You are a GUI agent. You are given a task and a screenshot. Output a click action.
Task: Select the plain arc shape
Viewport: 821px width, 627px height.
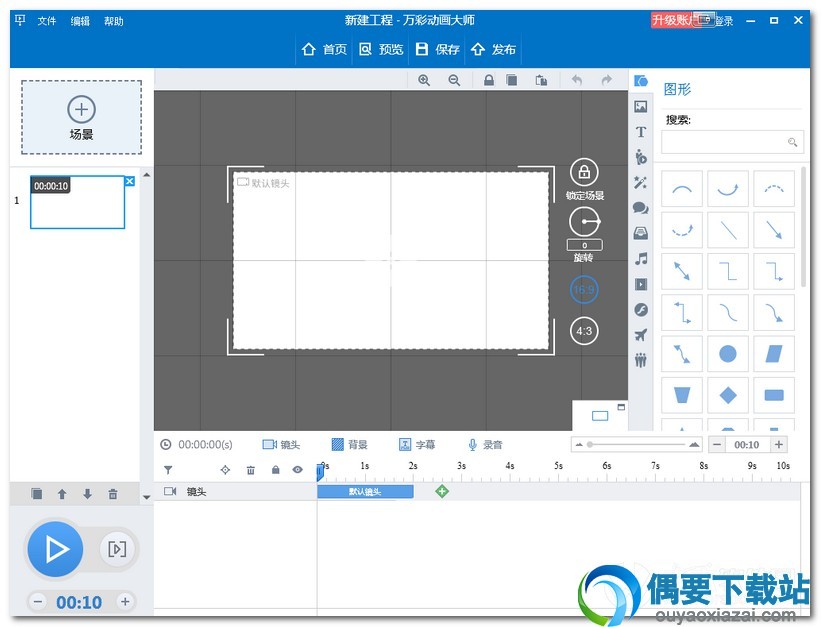point(682,189)
